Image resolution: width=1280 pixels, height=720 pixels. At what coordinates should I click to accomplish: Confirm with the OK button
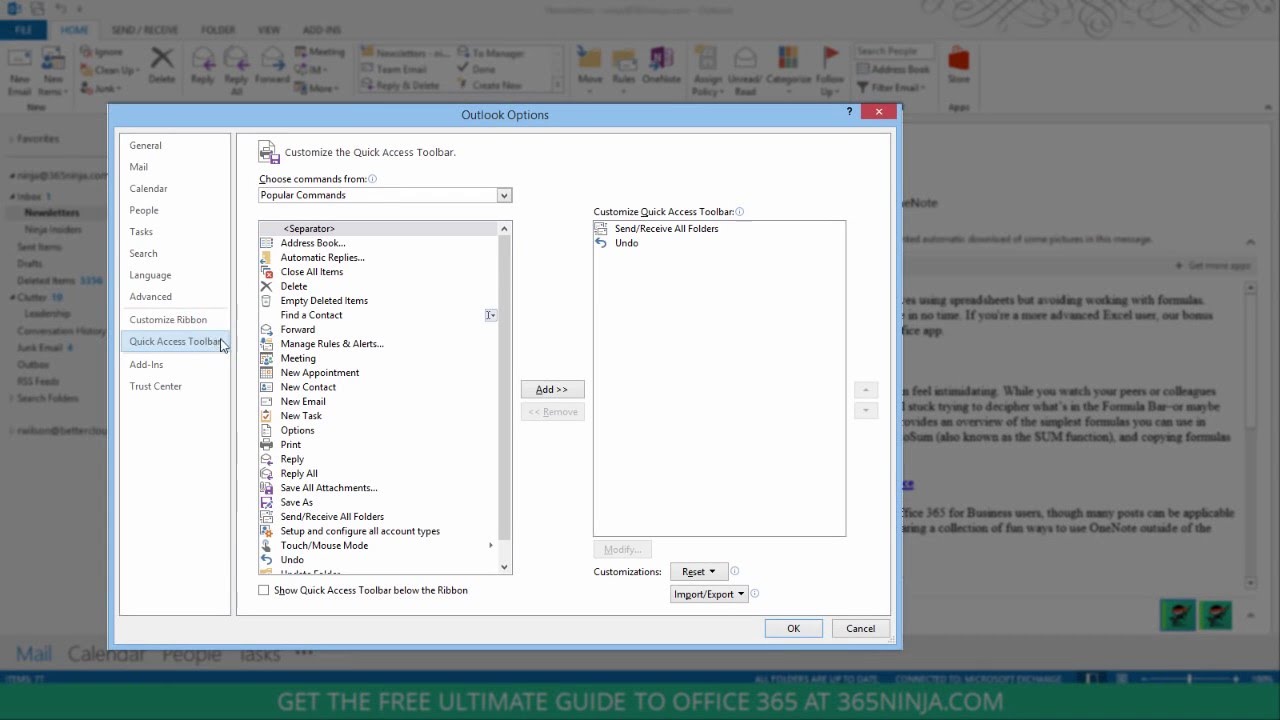[793, 628]
